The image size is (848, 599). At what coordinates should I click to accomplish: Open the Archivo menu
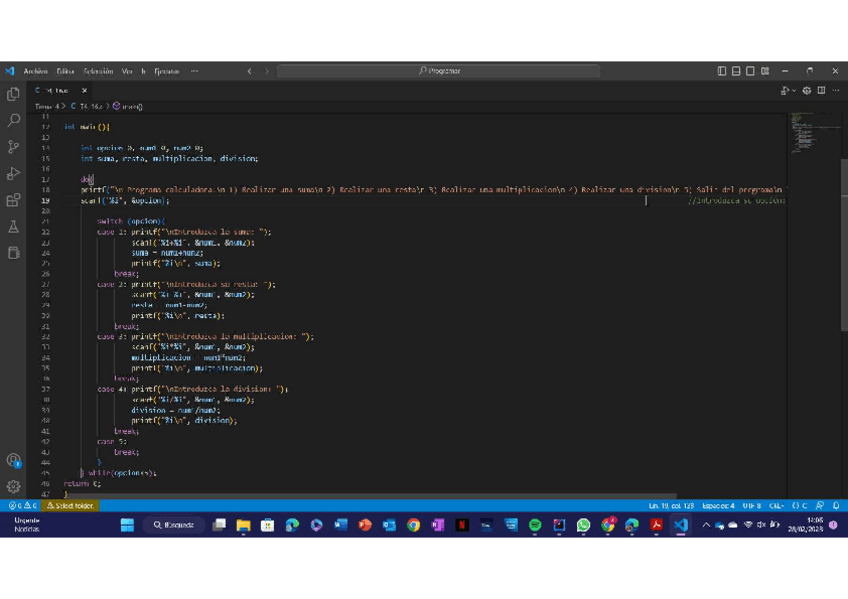tap(35, 71)
